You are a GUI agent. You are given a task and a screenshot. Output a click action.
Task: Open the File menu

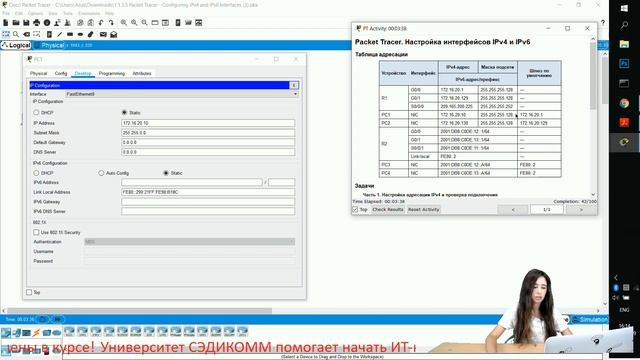point(6,13)
